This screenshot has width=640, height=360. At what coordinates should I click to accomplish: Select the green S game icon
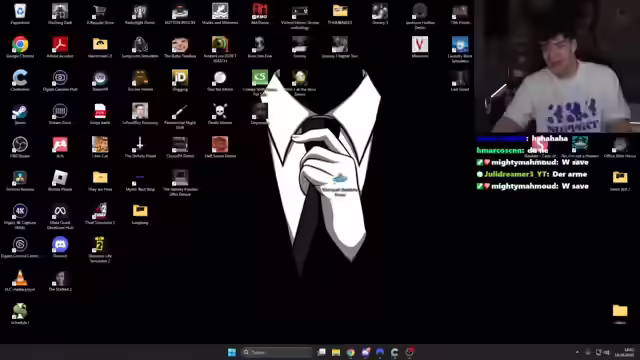[260, 78]
